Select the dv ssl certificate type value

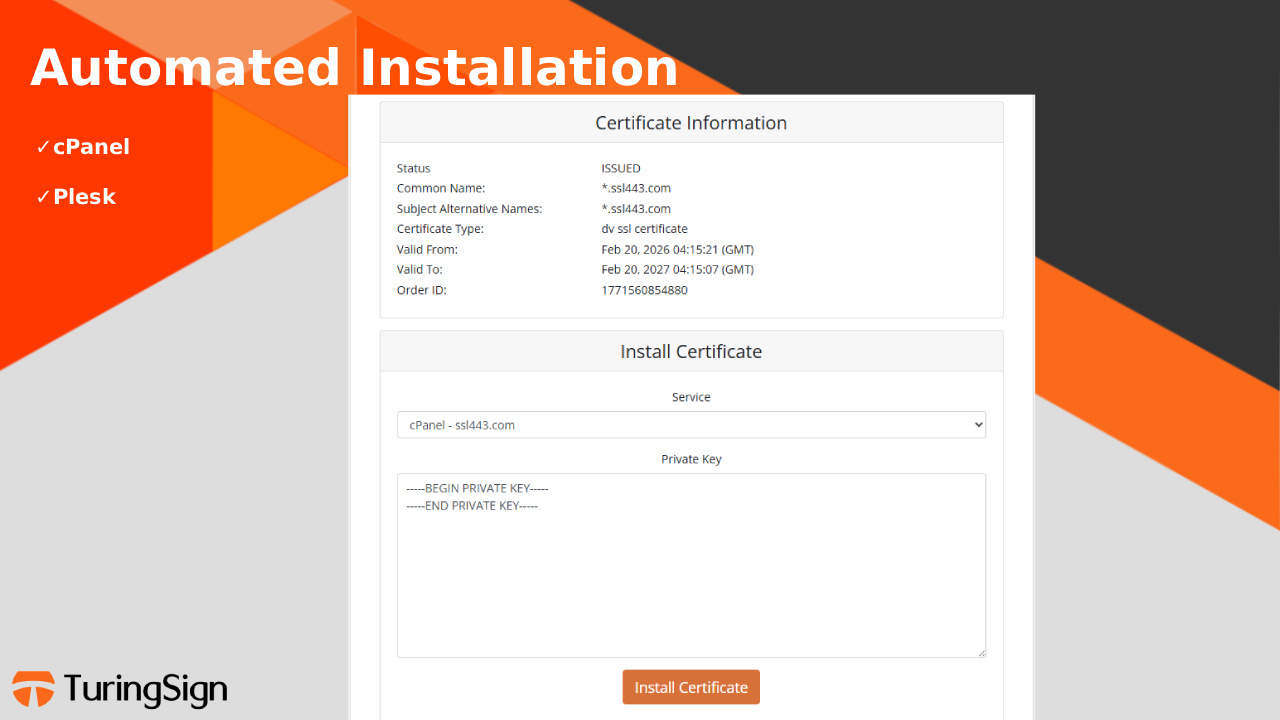tap(645, 229)
